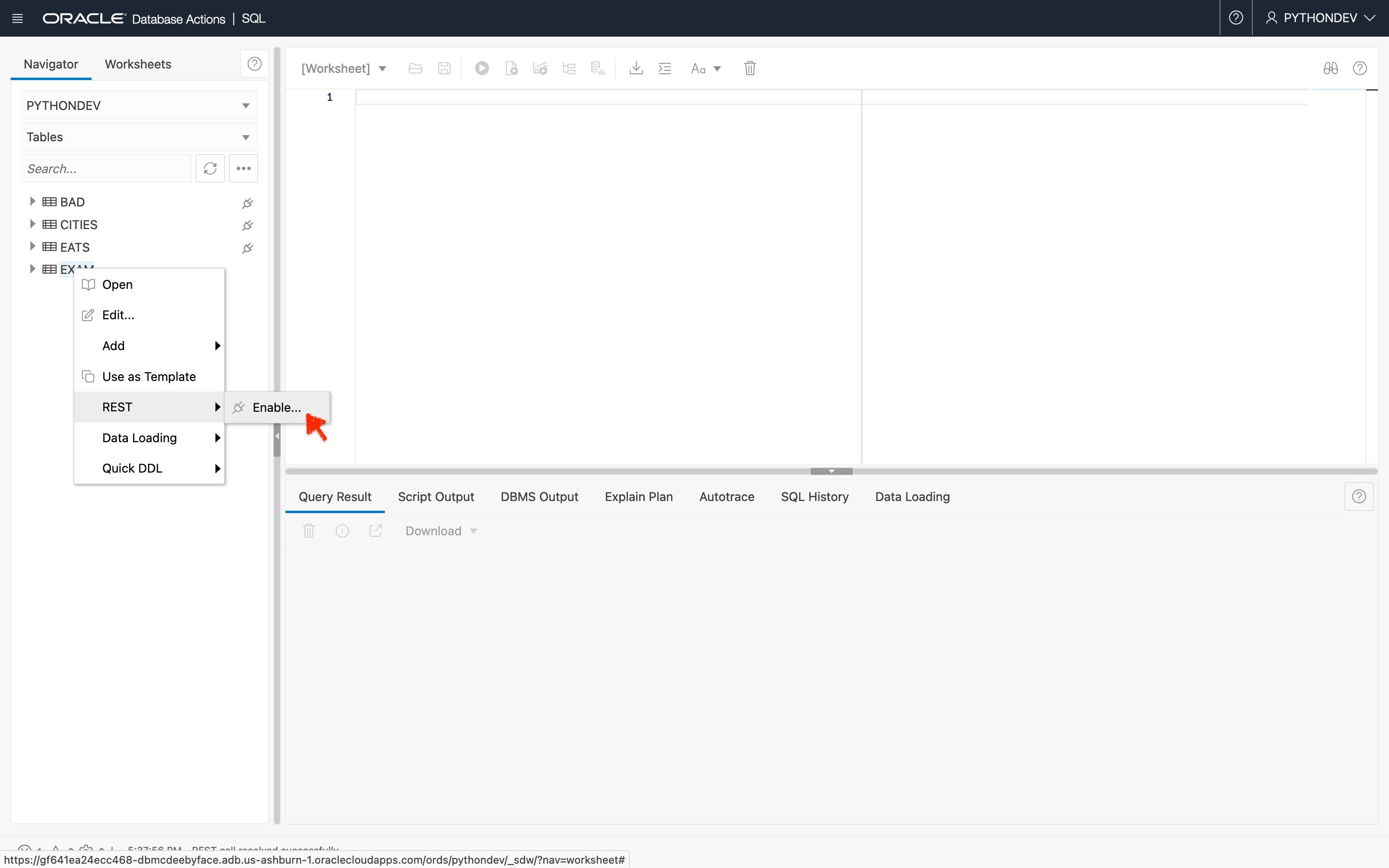The image size is (1389, 868).
Task: Run the worksheet as a script
Action: coord(511,68)
